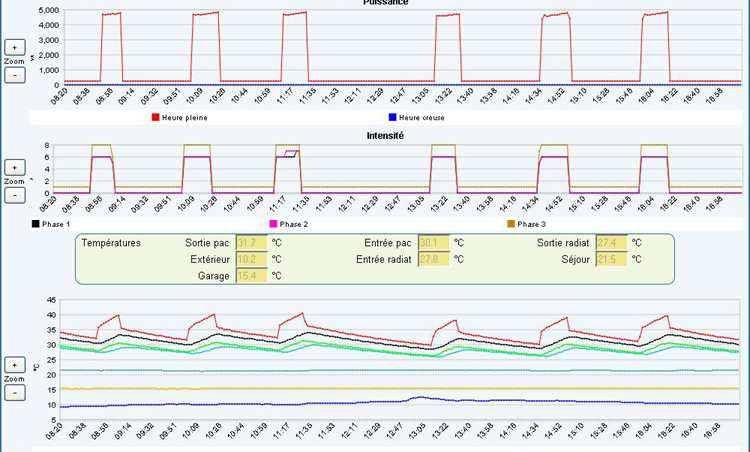Screen dimensions: 750x452
Task: Zoom in on the Puissance chart
Action: click(15, 47)
